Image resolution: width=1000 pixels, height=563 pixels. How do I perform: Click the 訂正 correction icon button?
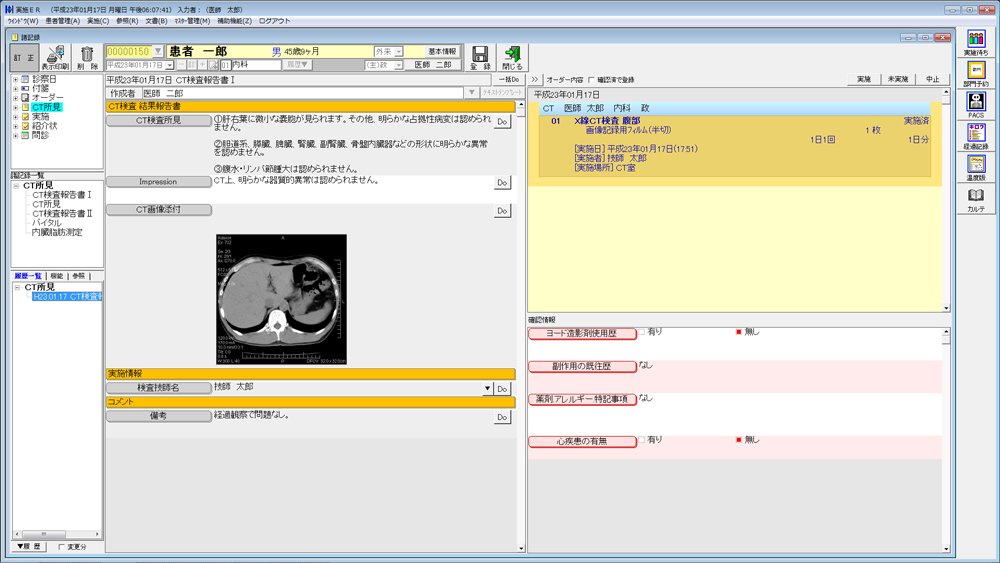(24, 57)
